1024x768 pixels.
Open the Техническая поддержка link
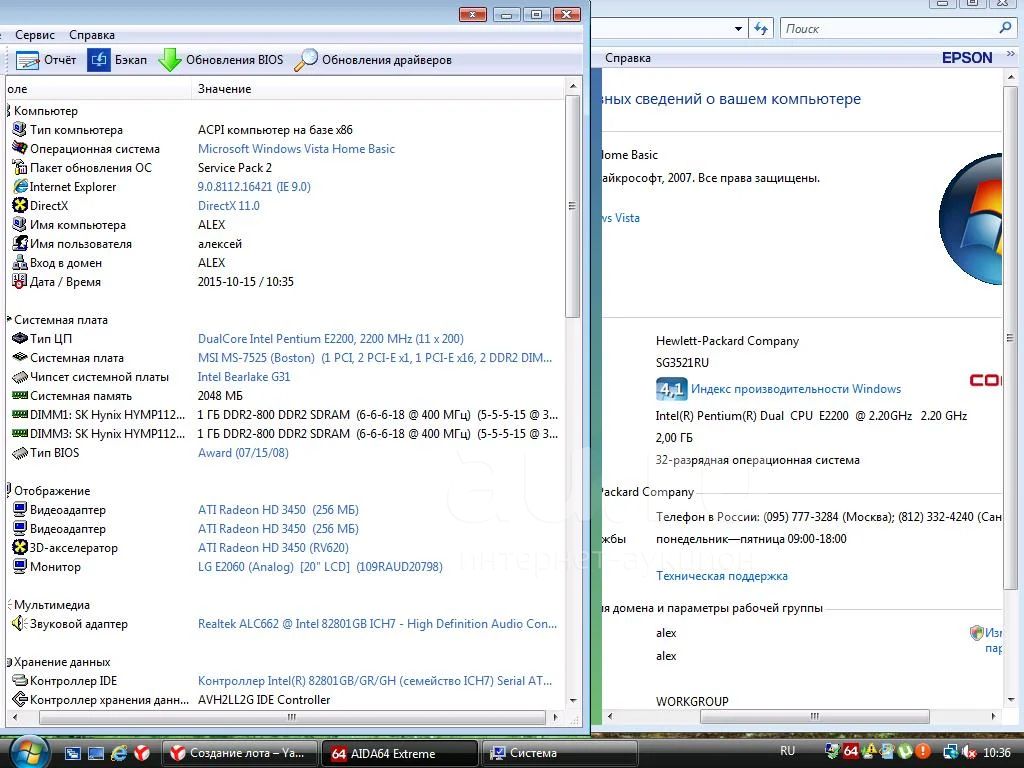722,575
